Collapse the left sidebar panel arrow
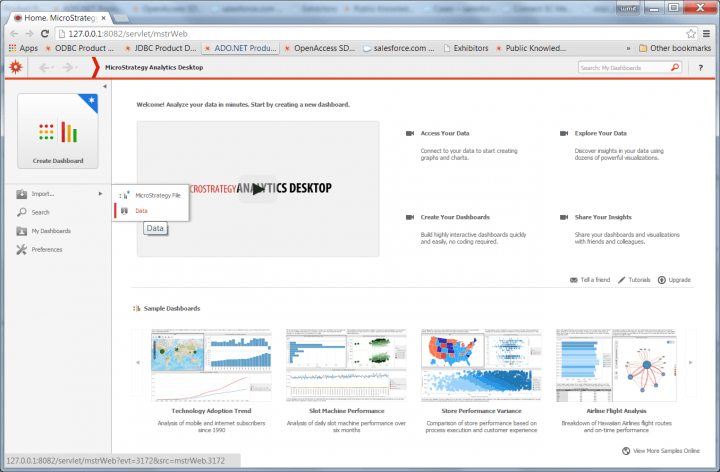 [x=105, y=87]
